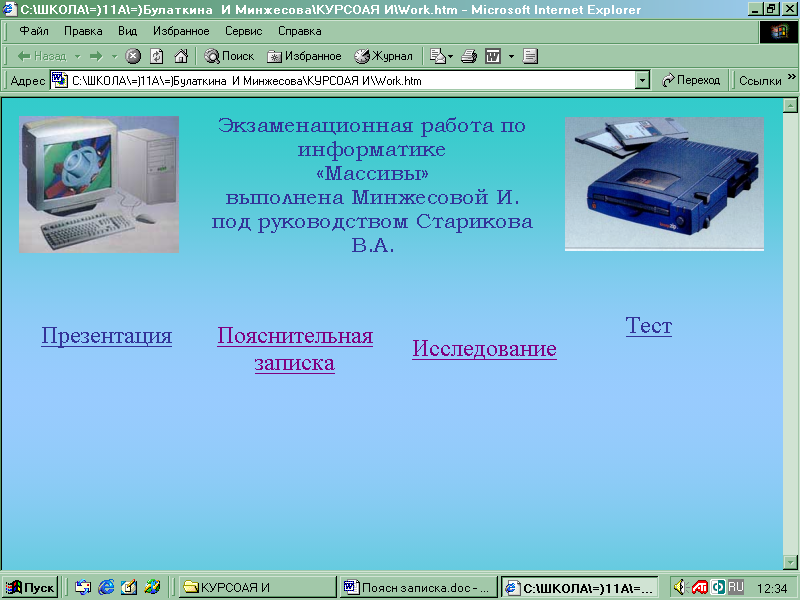Image resolution: width=800 pixels, height=600 pixels.
Task: Launch Internet Explorer from quick launch
Action: click(x=106, y=588)
